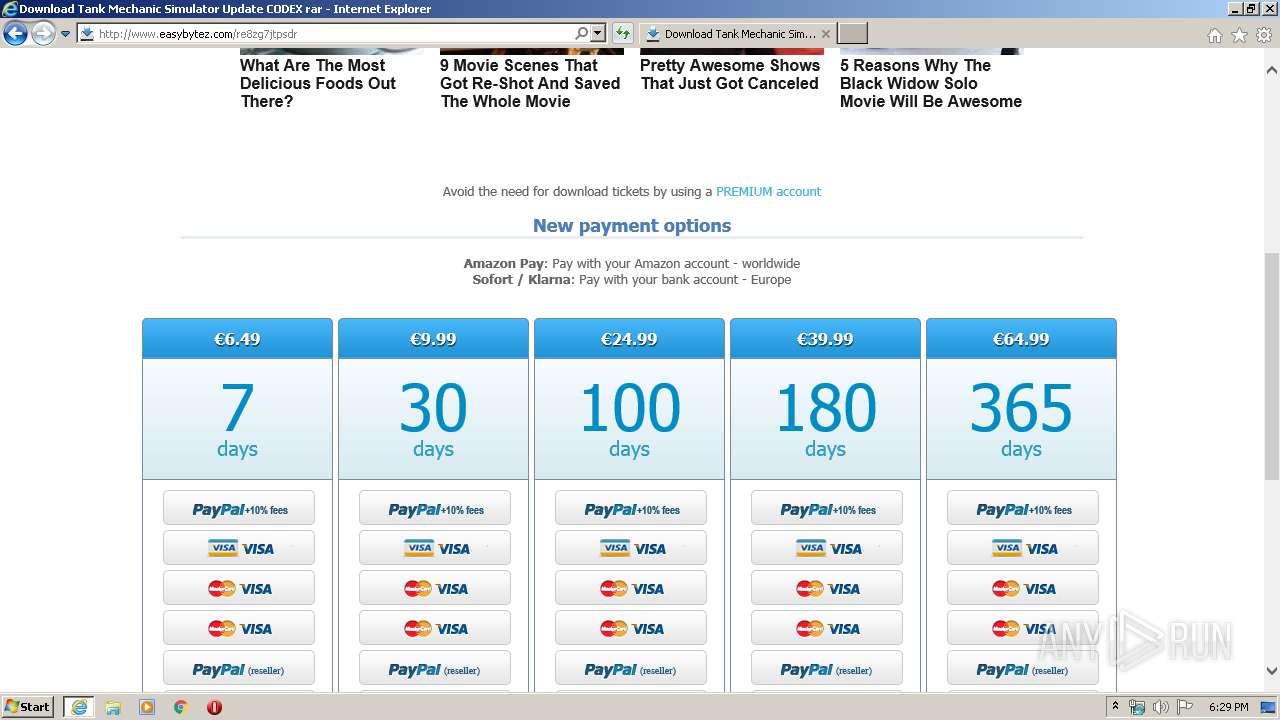Click the 7 days plan box

point(237,418)
